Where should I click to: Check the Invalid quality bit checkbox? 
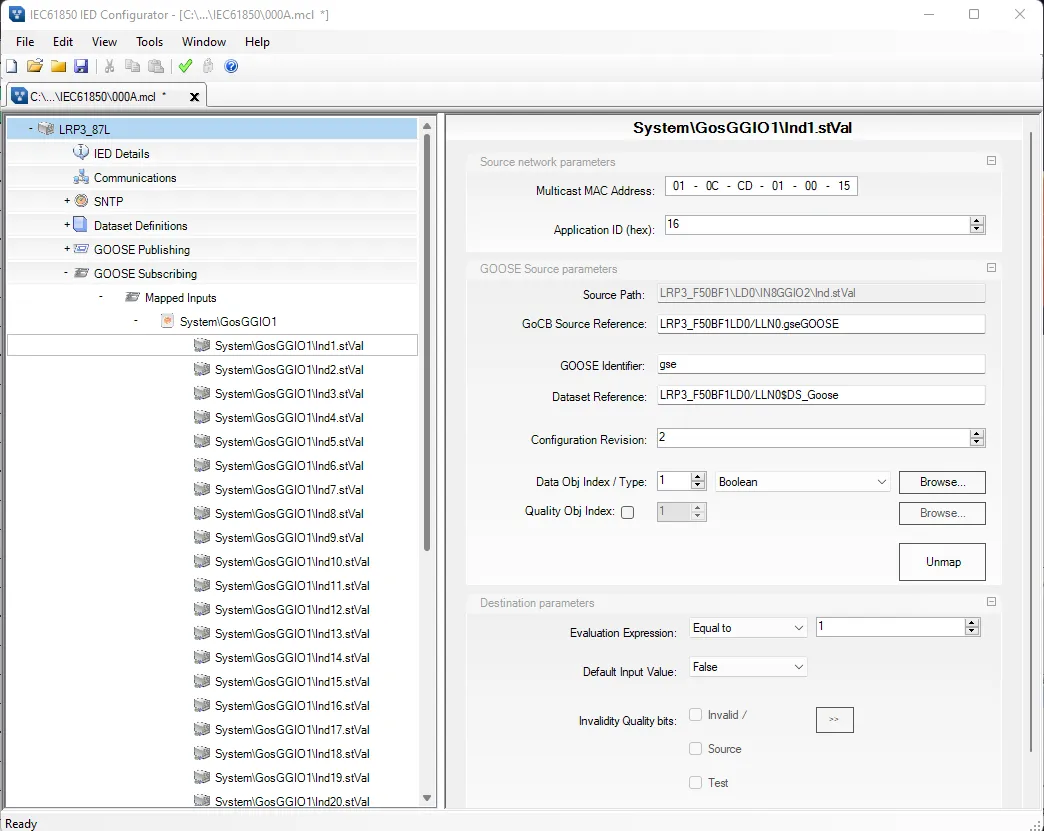pyautogui.click(x=696, y=714)
